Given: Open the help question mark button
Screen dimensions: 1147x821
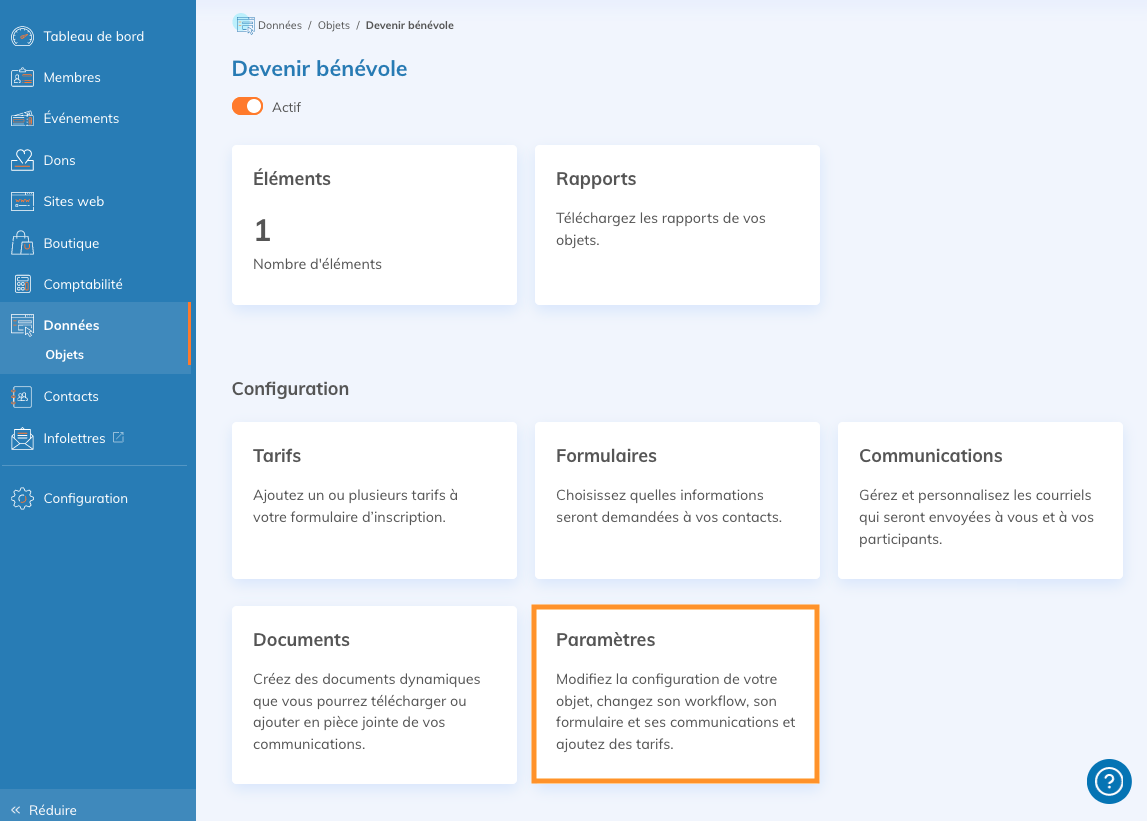Looking at the screenshot, I should pyautogui.click(x=1109, y=781).
